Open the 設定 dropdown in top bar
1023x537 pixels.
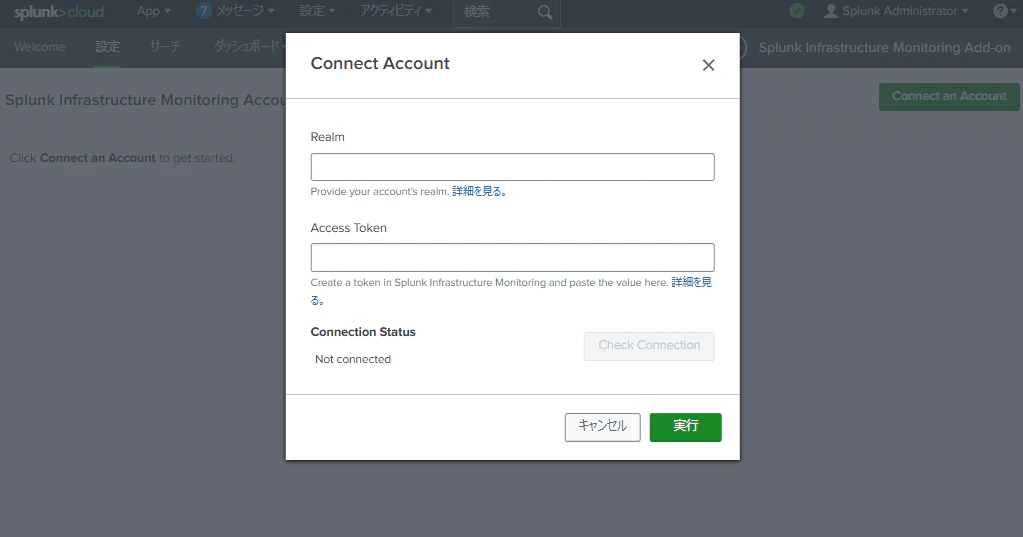(x=317, y=11)
